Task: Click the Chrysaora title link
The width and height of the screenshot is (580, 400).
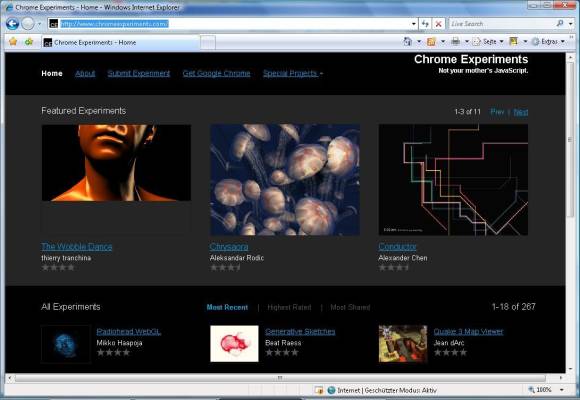Action: pos(229,246)
